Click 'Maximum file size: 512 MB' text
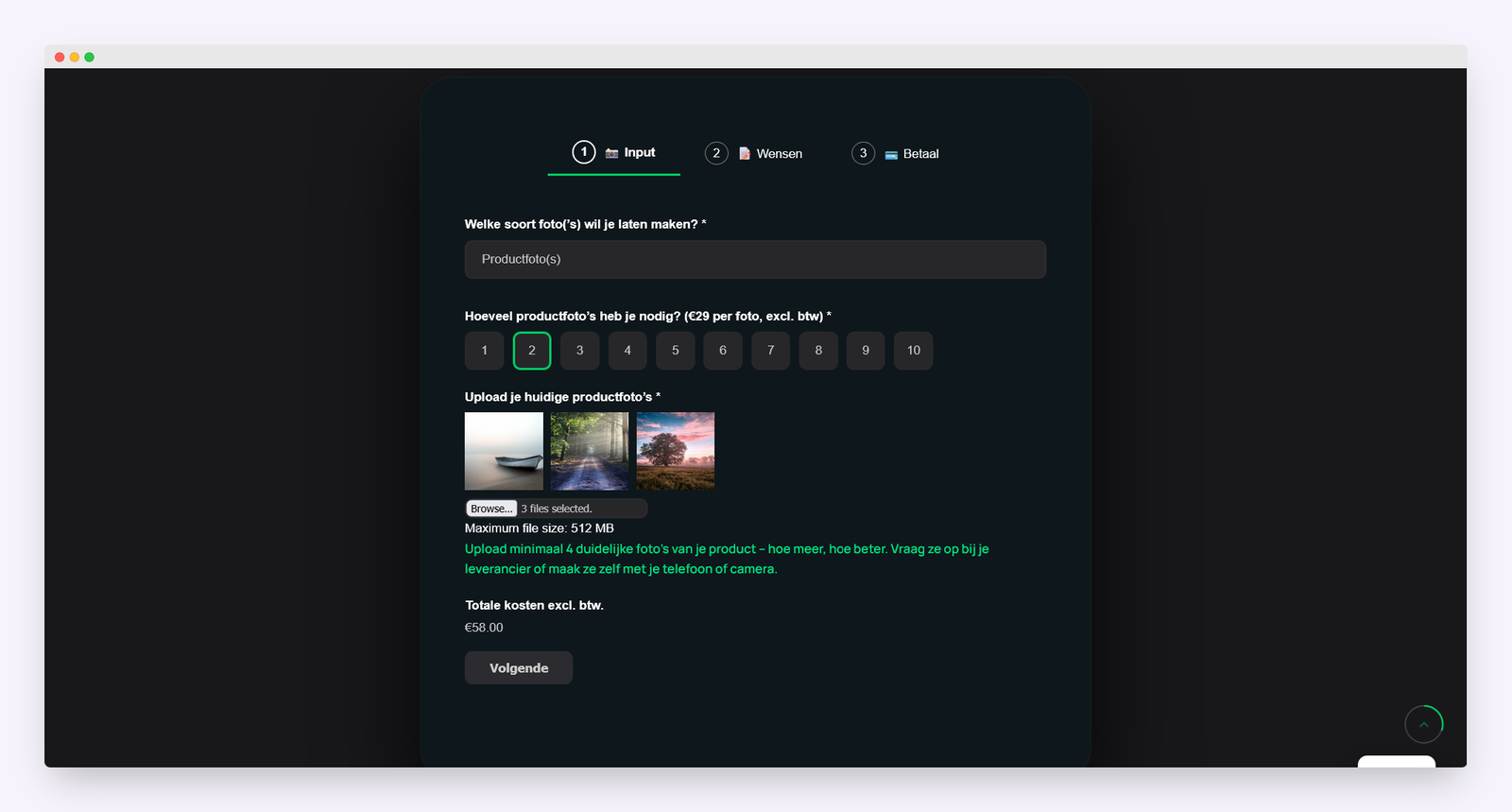The width and height of the screenshot is (1512, 812). pos(540,528)
